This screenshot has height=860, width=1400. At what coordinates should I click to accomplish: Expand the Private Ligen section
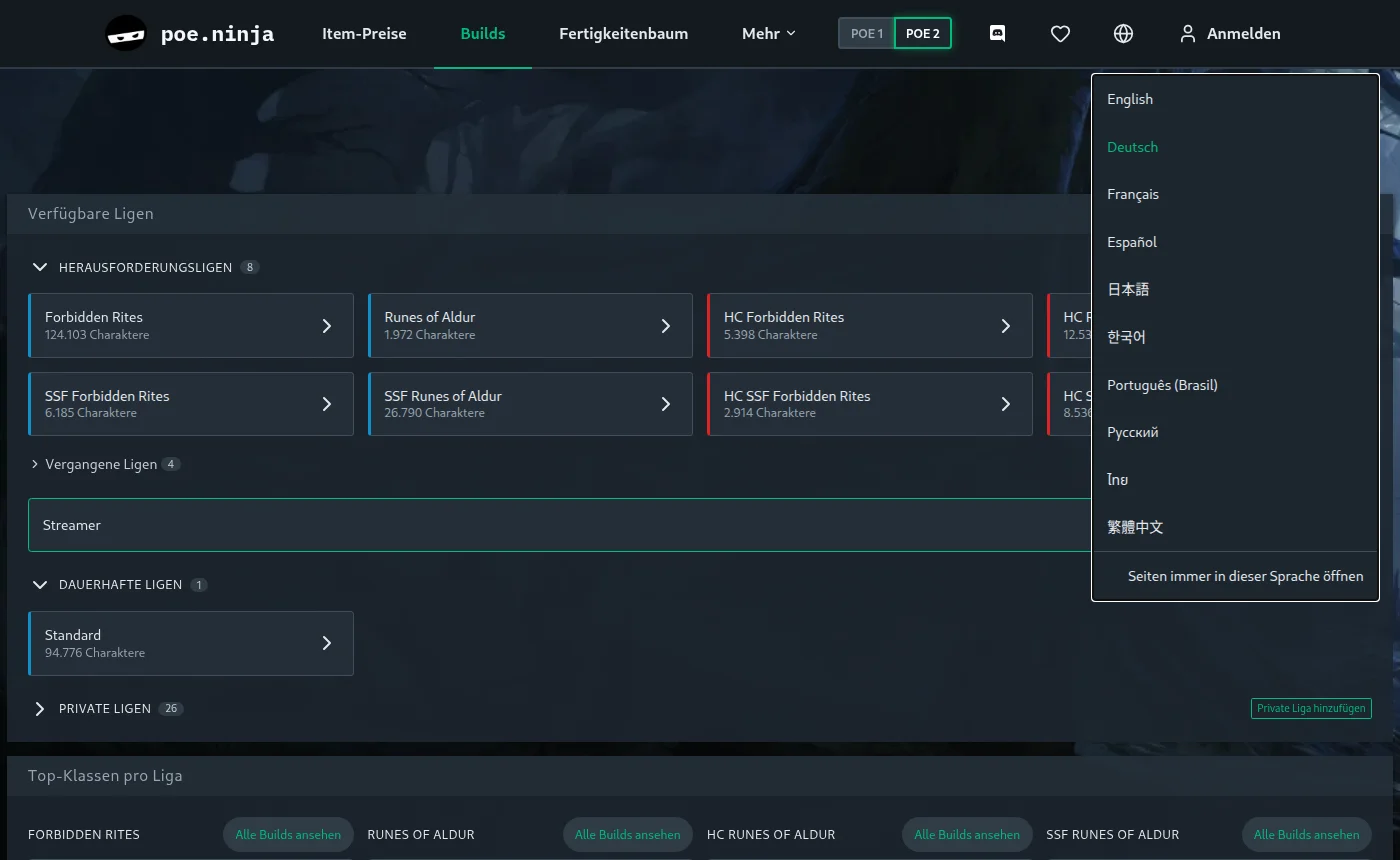tap(40, 708)
